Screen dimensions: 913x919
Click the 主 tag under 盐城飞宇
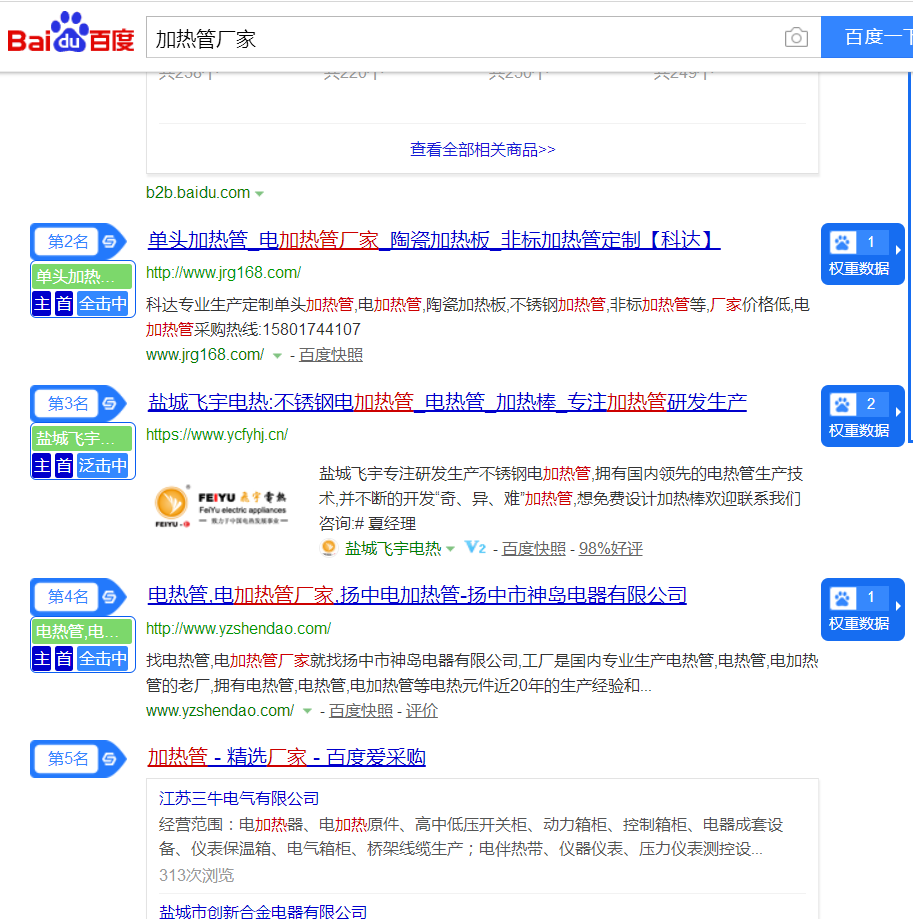[x=42, y=465]
